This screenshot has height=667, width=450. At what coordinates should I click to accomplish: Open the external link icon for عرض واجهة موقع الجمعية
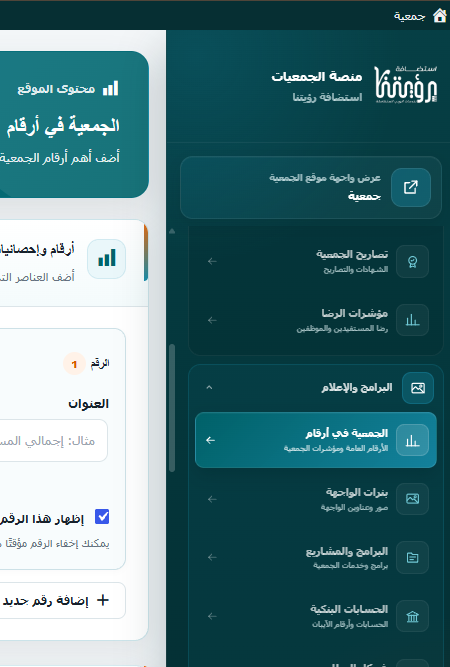tap(411, 187)
